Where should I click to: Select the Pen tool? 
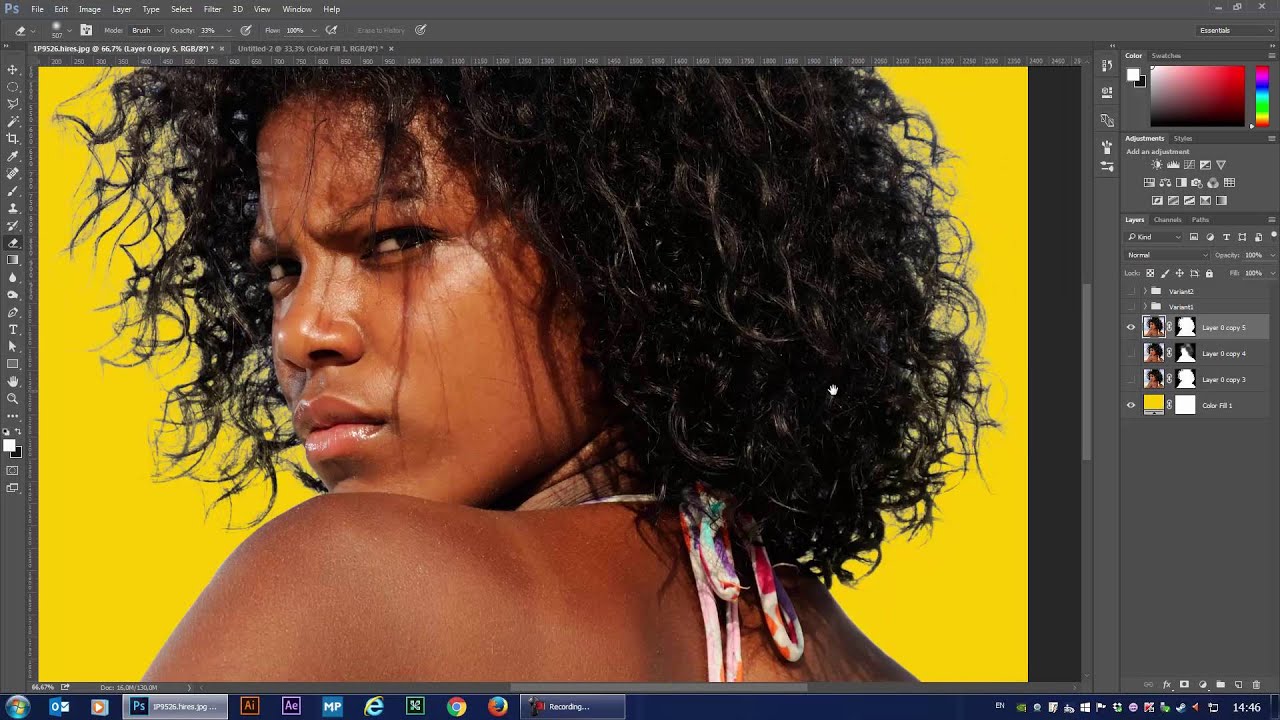coord(13,312)
